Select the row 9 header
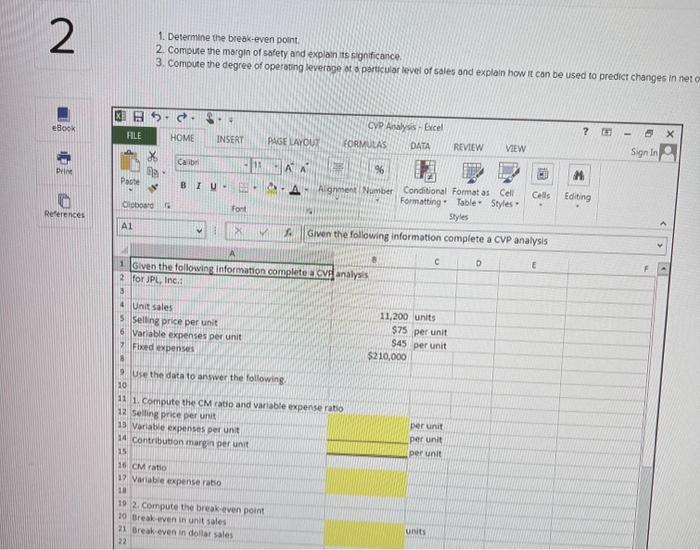The height and width of the screenshot is (550, 700). pos(122,372)
